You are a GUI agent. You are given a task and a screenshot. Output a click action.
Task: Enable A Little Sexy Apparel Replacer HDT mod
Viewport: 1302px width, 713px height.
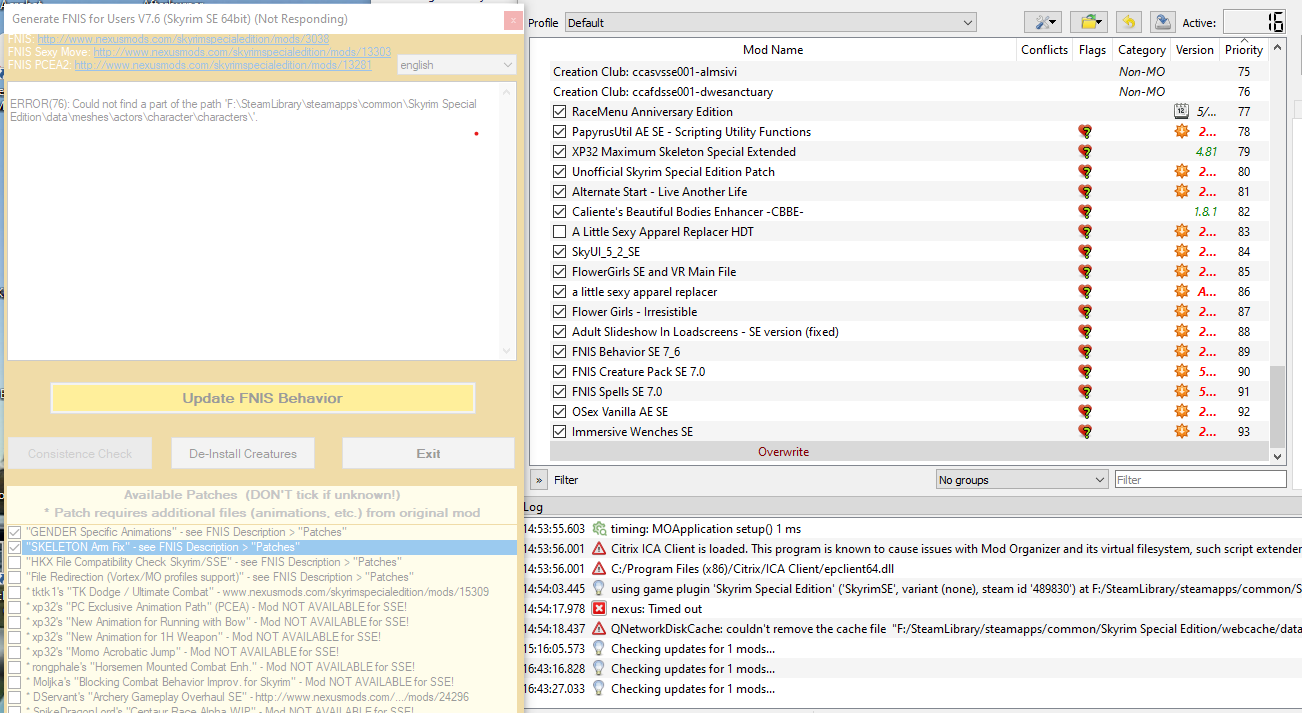[560, 232]
